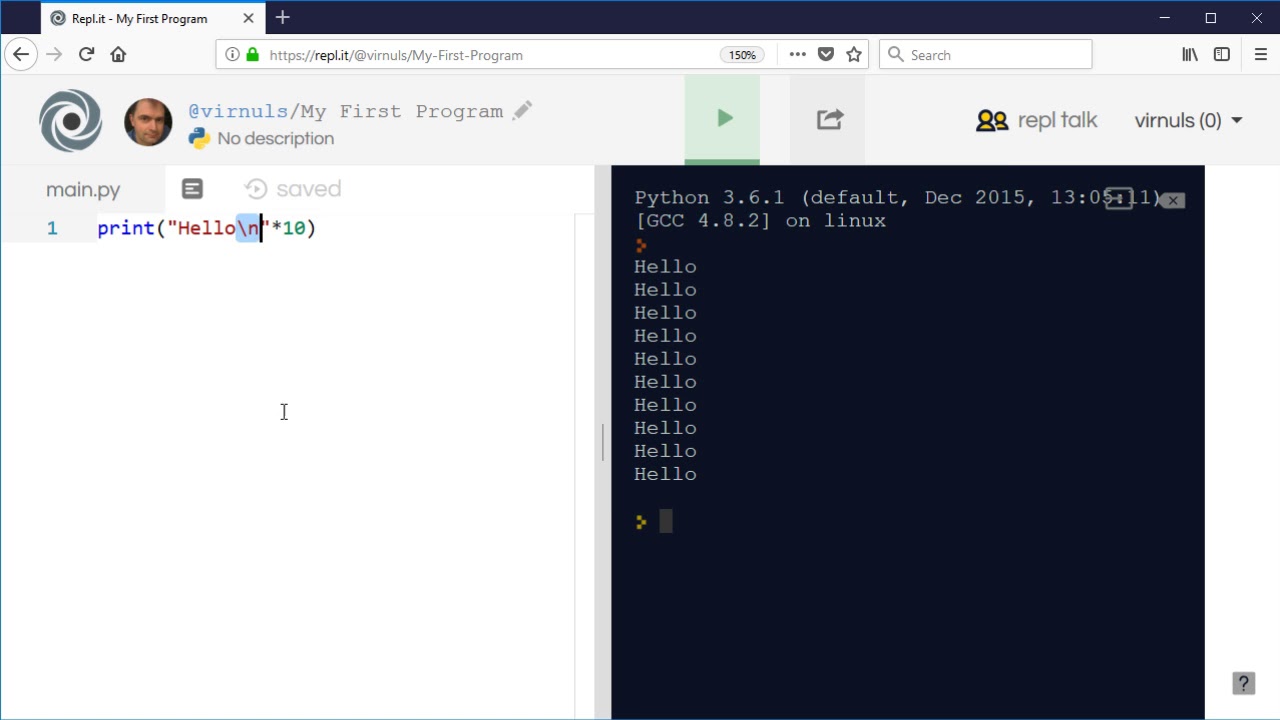Select the Repl.it - My First Program tab
The height and width of the screenshot is (720, 1280).
point(154,18)
